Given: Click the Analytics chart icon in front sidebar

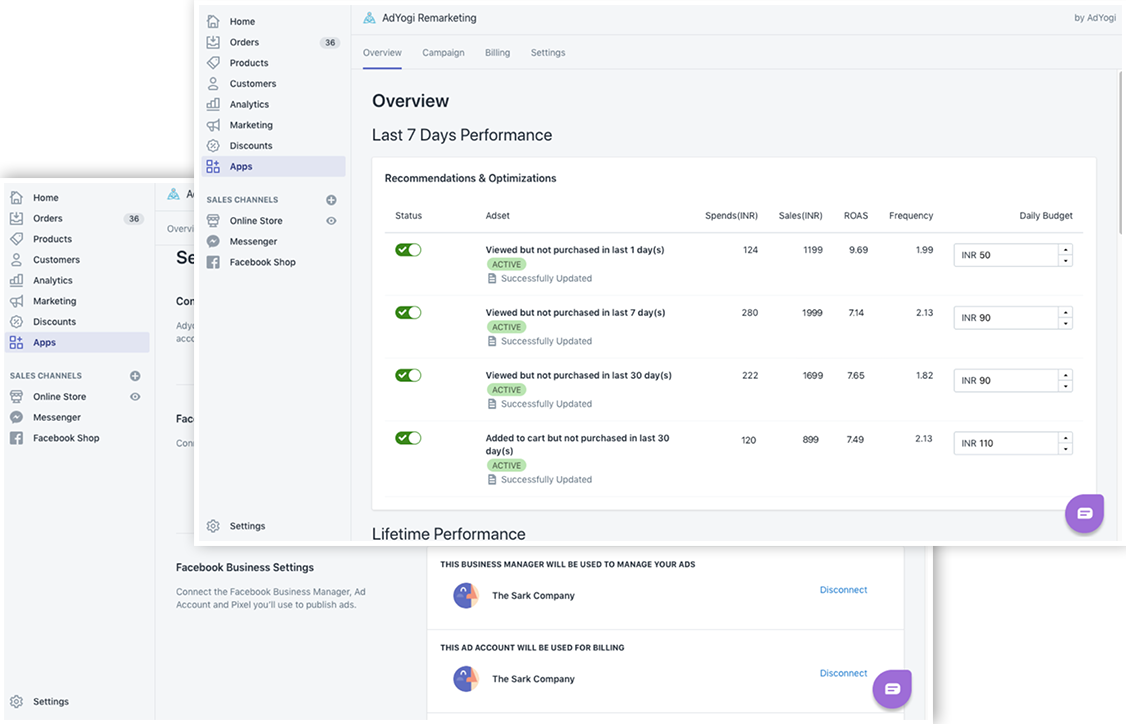Looking at the screenshot, I should [x=213, y=104].
